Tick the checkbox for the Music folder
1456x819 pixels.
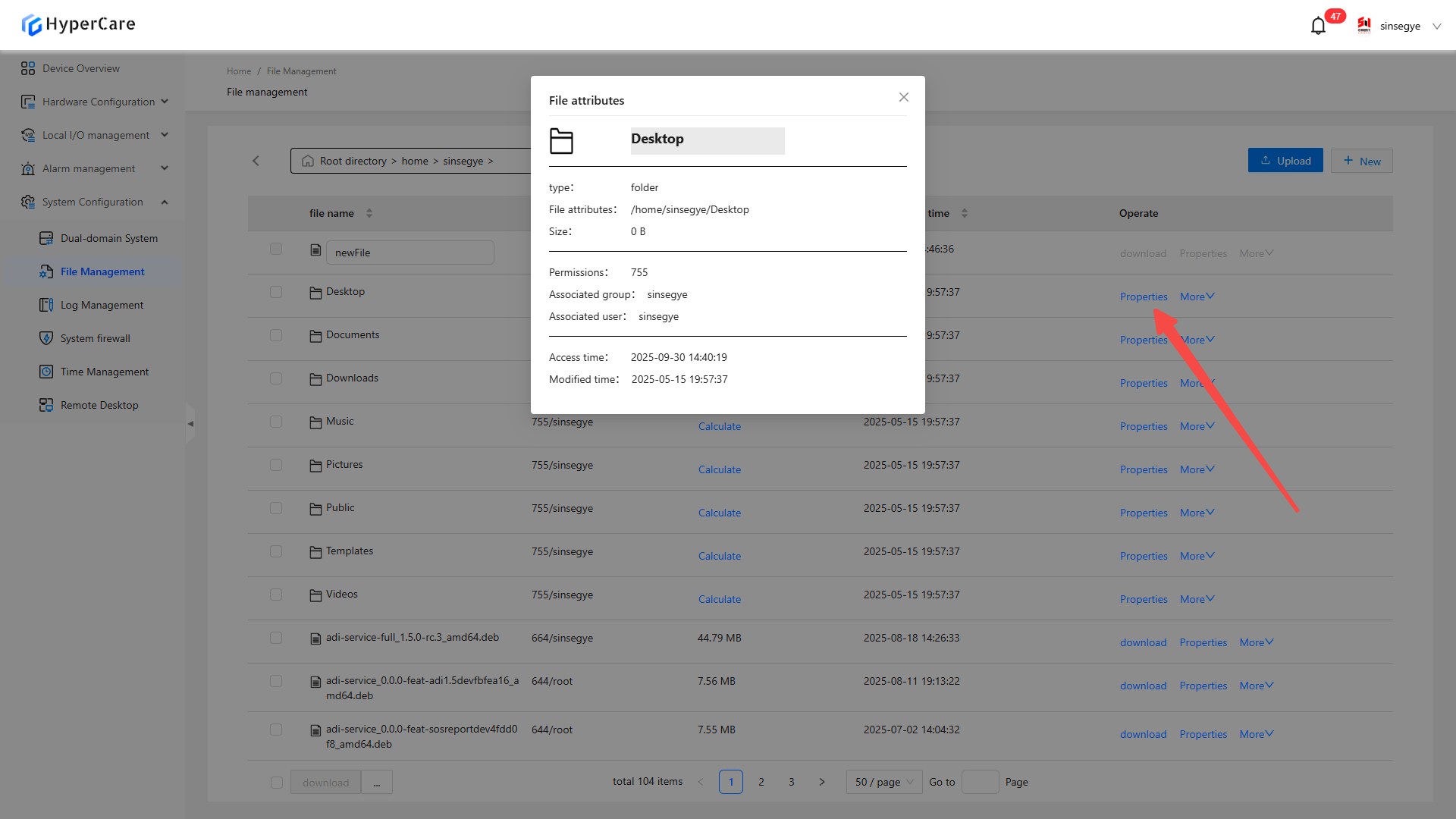(x=276, y=422)
